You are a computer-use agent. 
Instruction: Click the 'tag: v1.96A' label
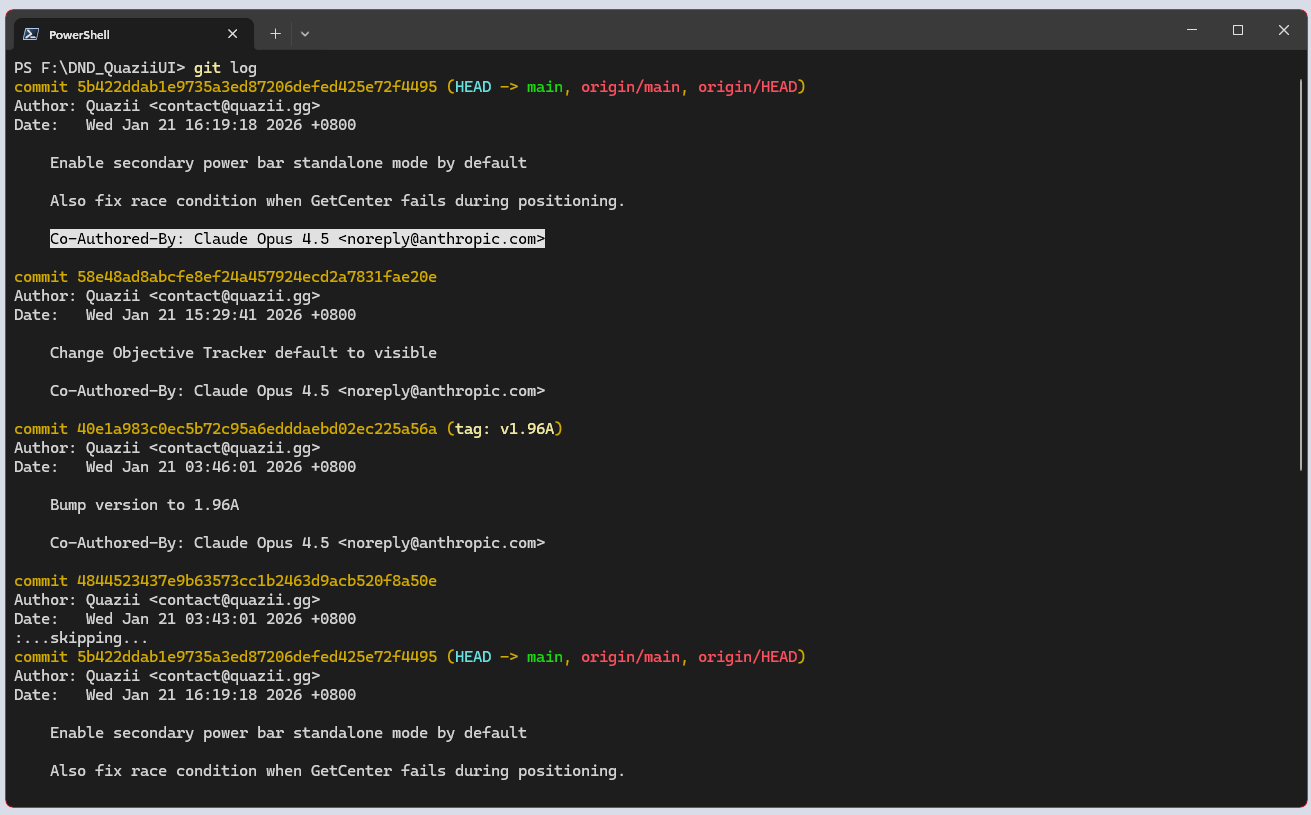(504, 429)
